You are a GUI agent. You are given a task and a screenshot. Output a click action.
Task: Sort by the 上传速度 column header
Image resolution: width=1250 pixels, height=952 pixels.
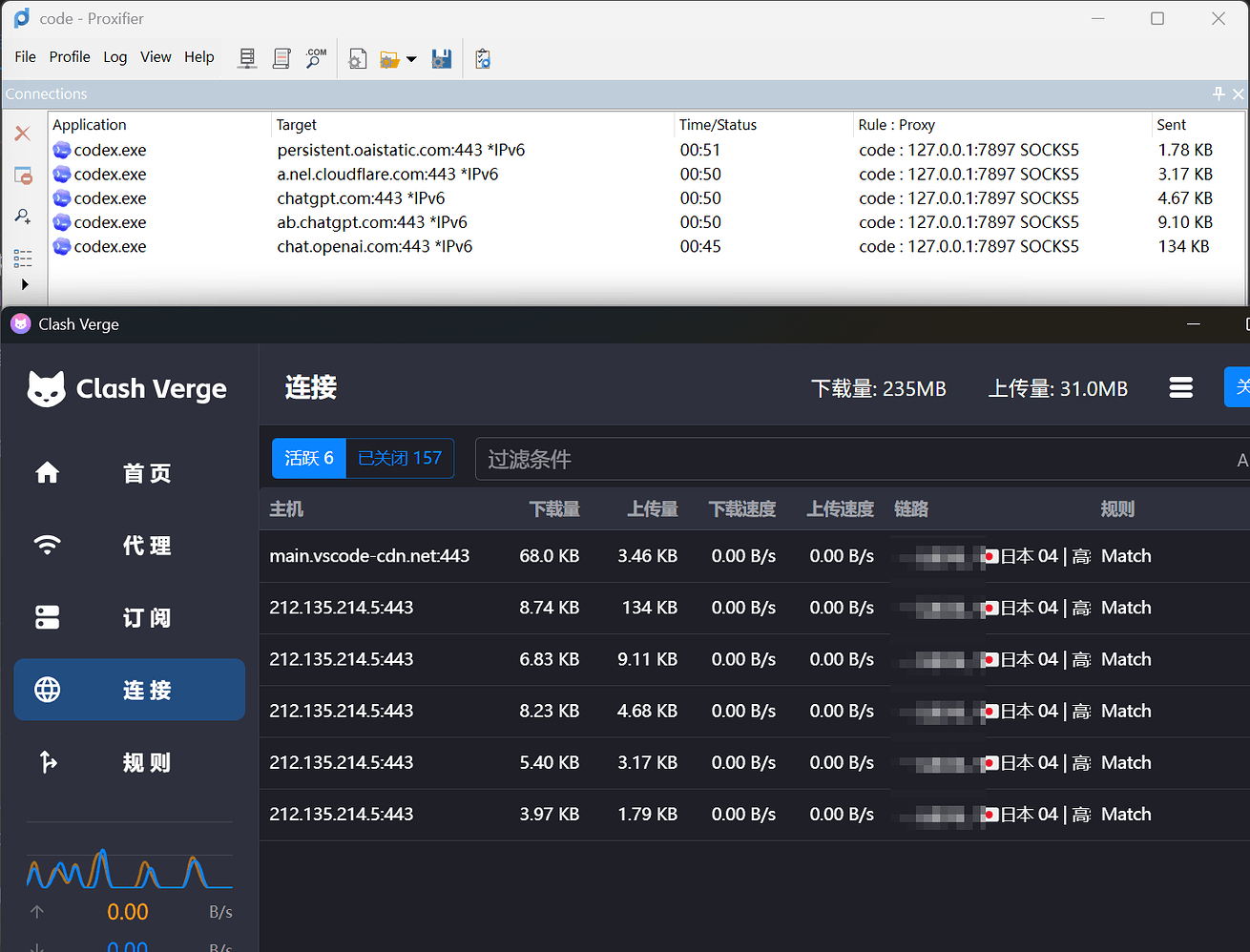pos(841,509)
